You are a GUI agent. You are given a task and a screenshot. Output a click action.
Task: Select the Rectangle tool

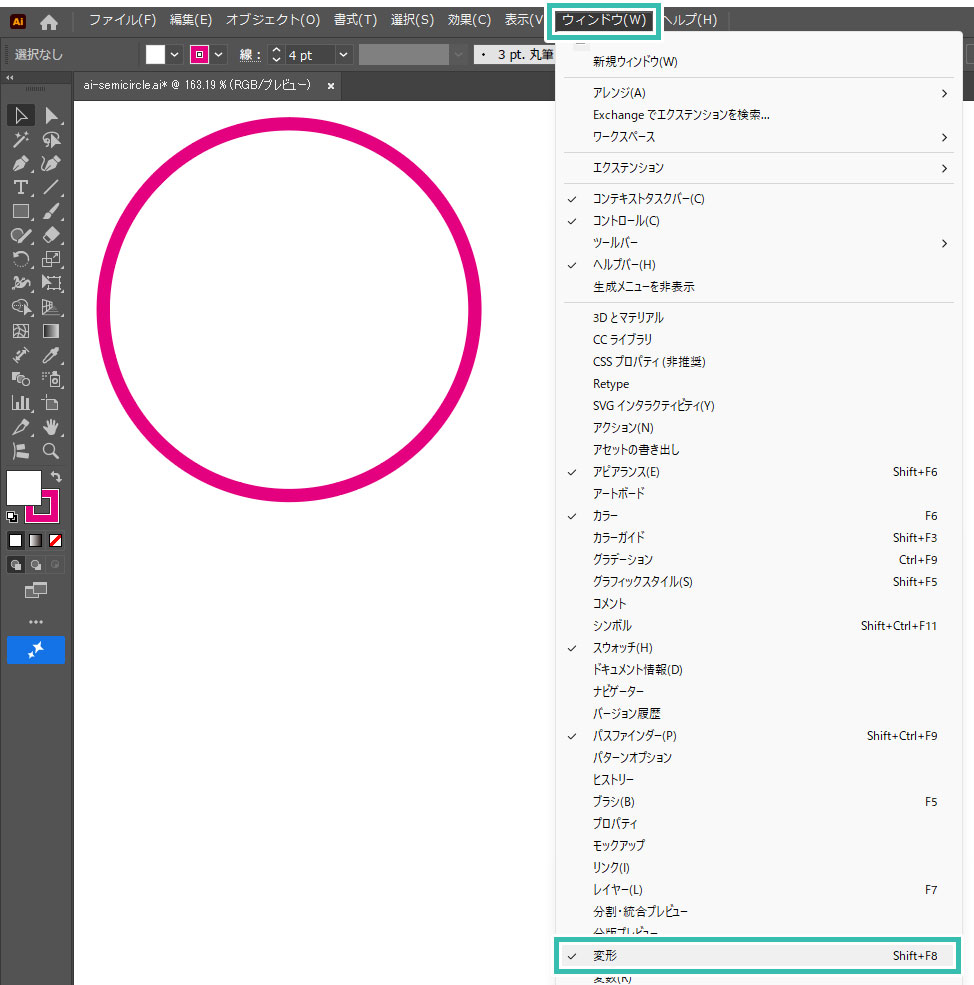click(20, 211)
